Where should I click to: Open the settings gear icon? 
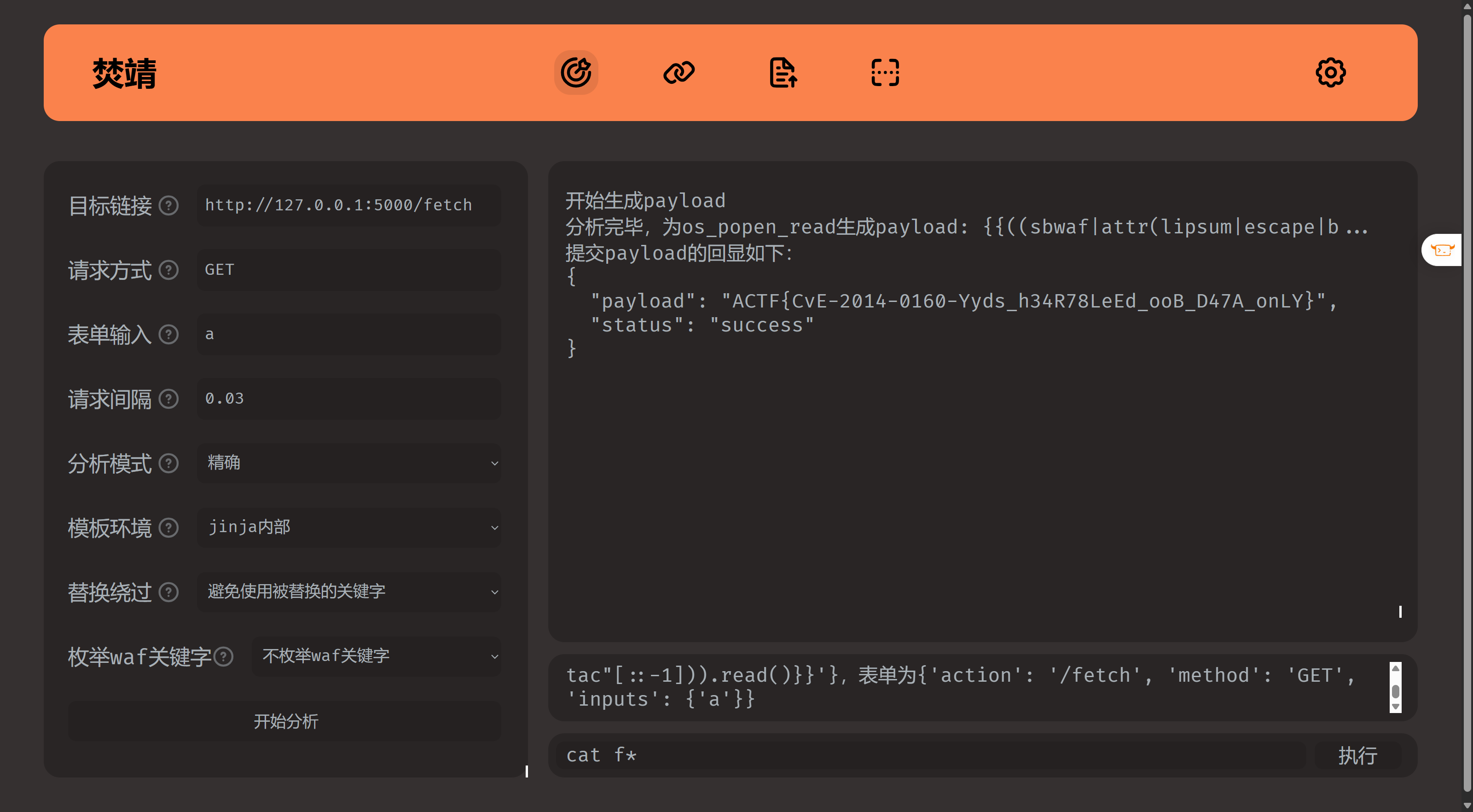[1331, 73]
